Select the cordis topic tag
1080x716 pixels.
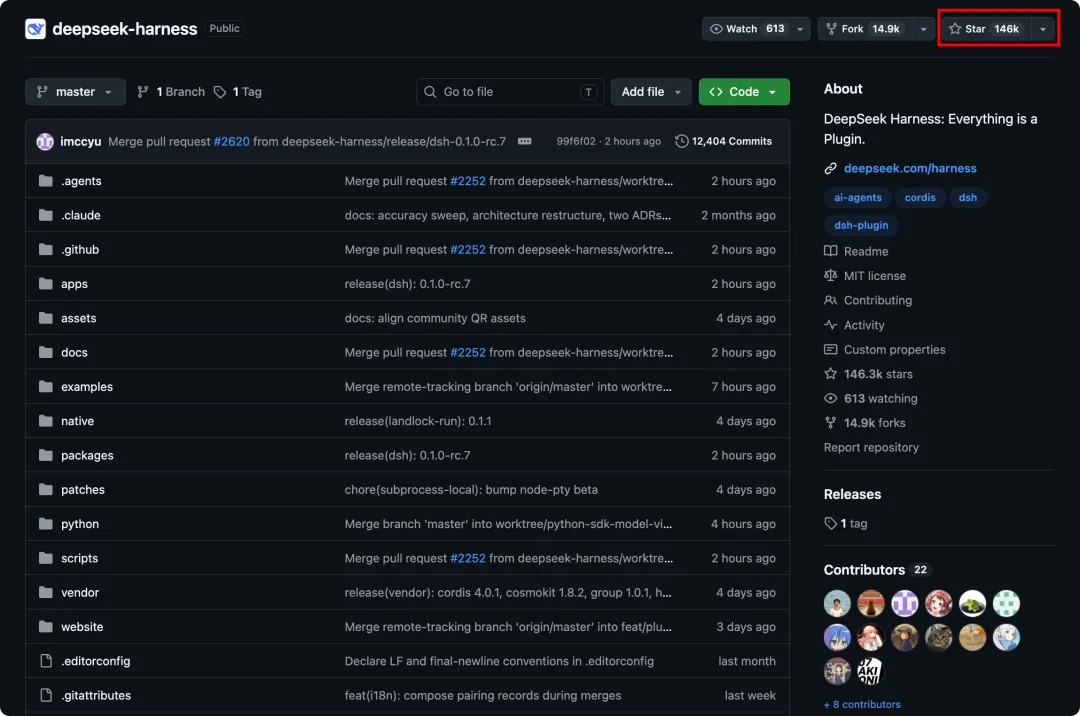pyautogui.click(x=920, y=198)
